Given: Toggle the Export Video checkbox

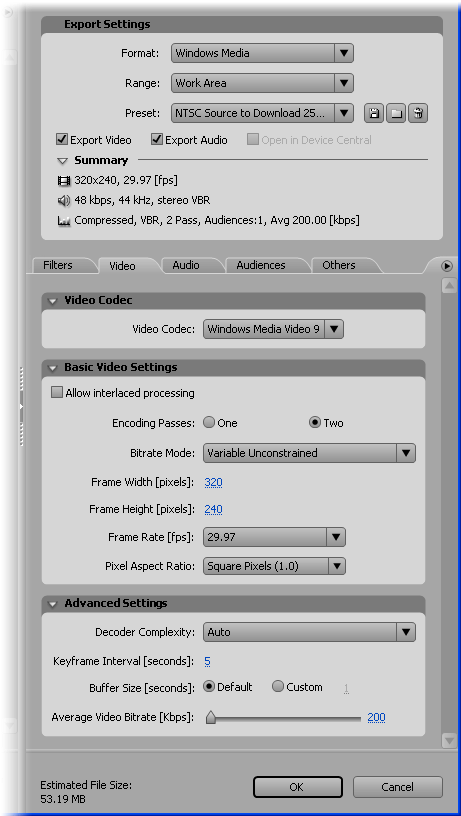Looking at the screenshot, I should (x=62, y=139).
